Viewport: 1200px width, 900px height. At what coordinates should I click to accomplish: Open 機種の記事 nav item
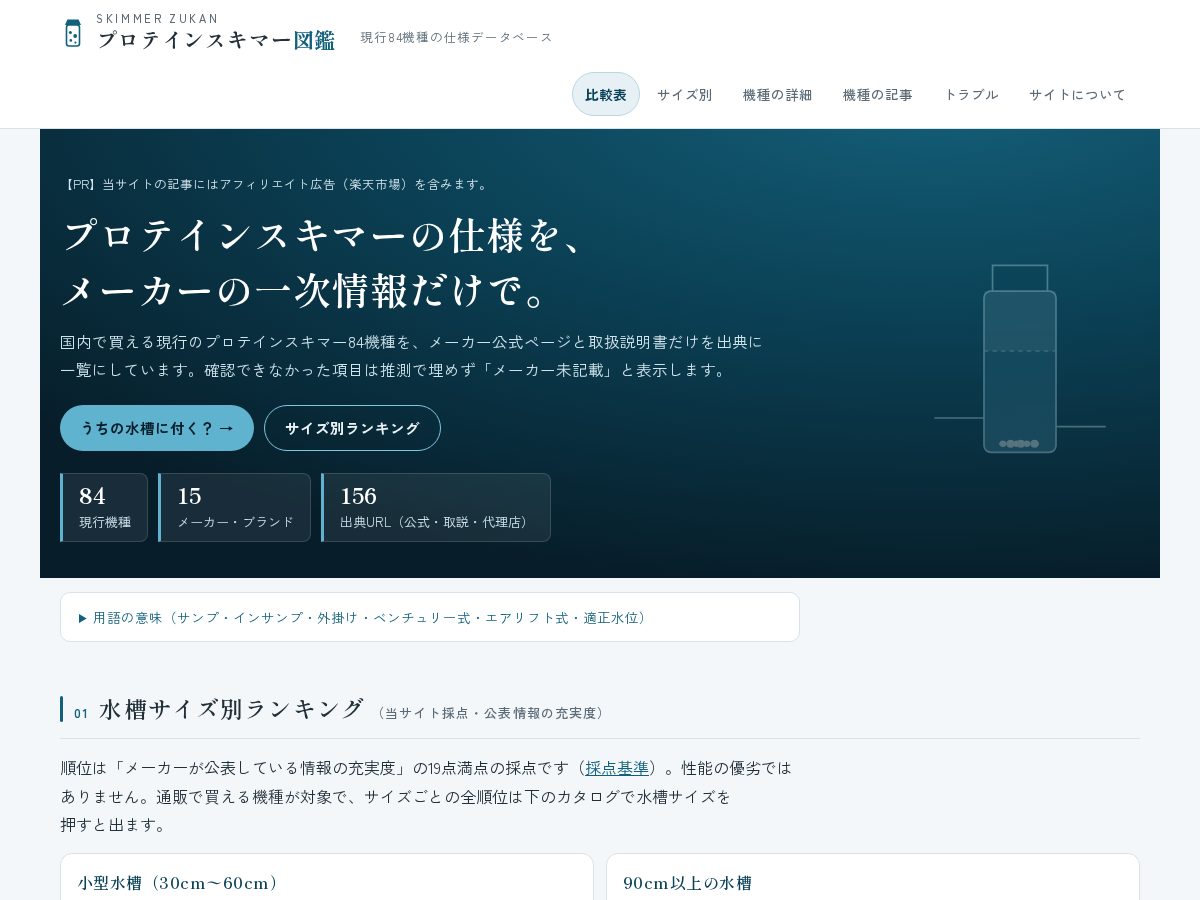point(877,94)
